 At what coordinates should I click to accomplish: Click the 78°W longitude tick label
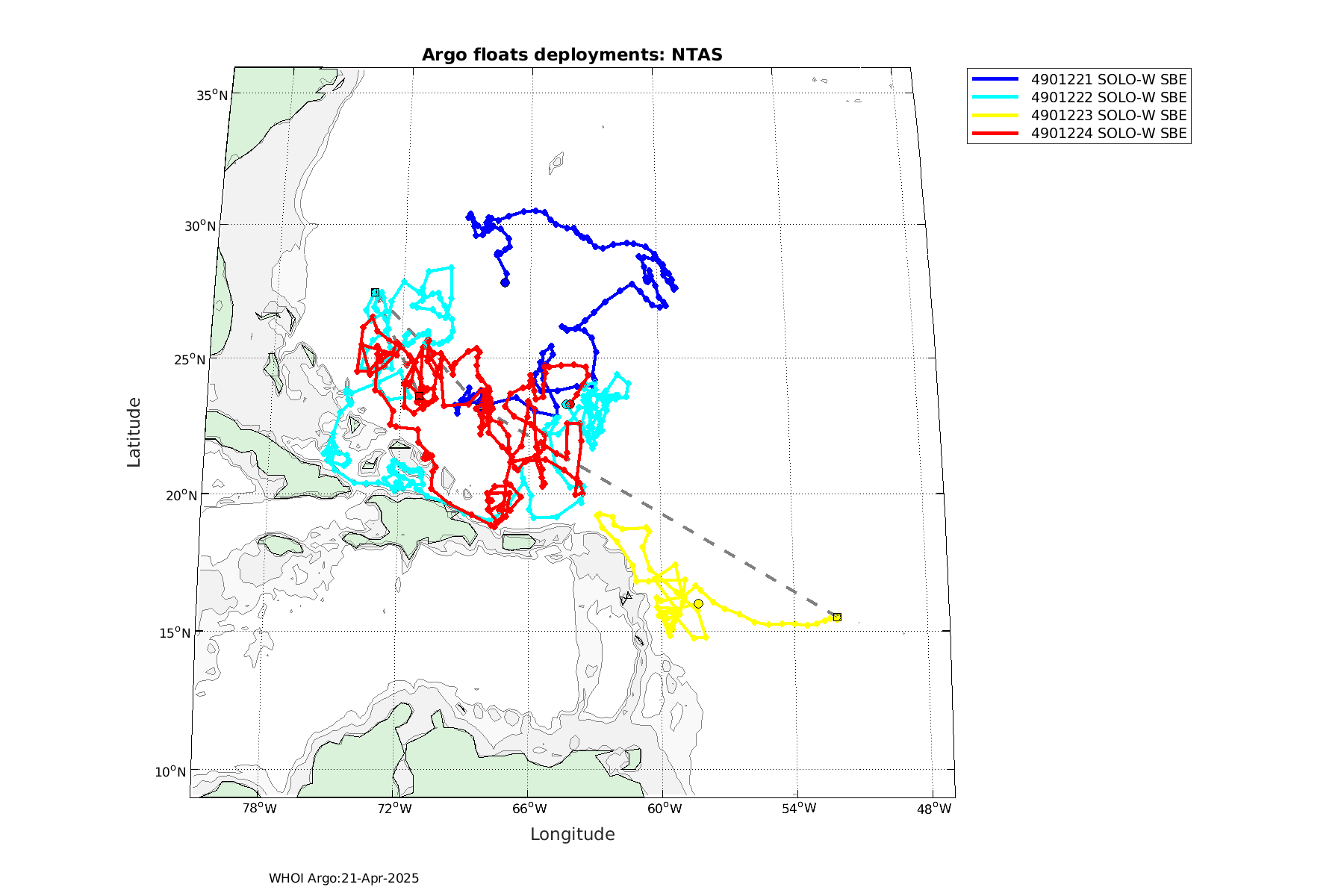click(x=259, y=809)
